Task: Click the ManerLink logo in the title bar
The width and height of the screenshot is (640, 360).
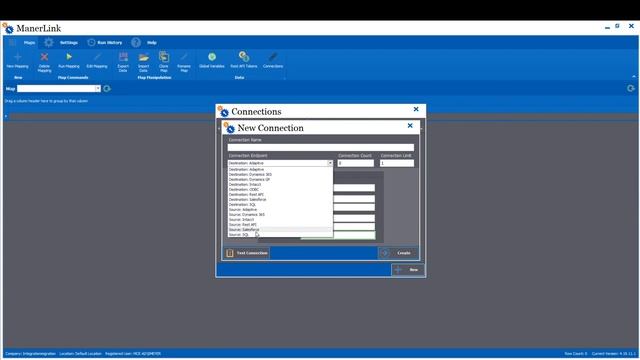Action: (x=8, y=28)
